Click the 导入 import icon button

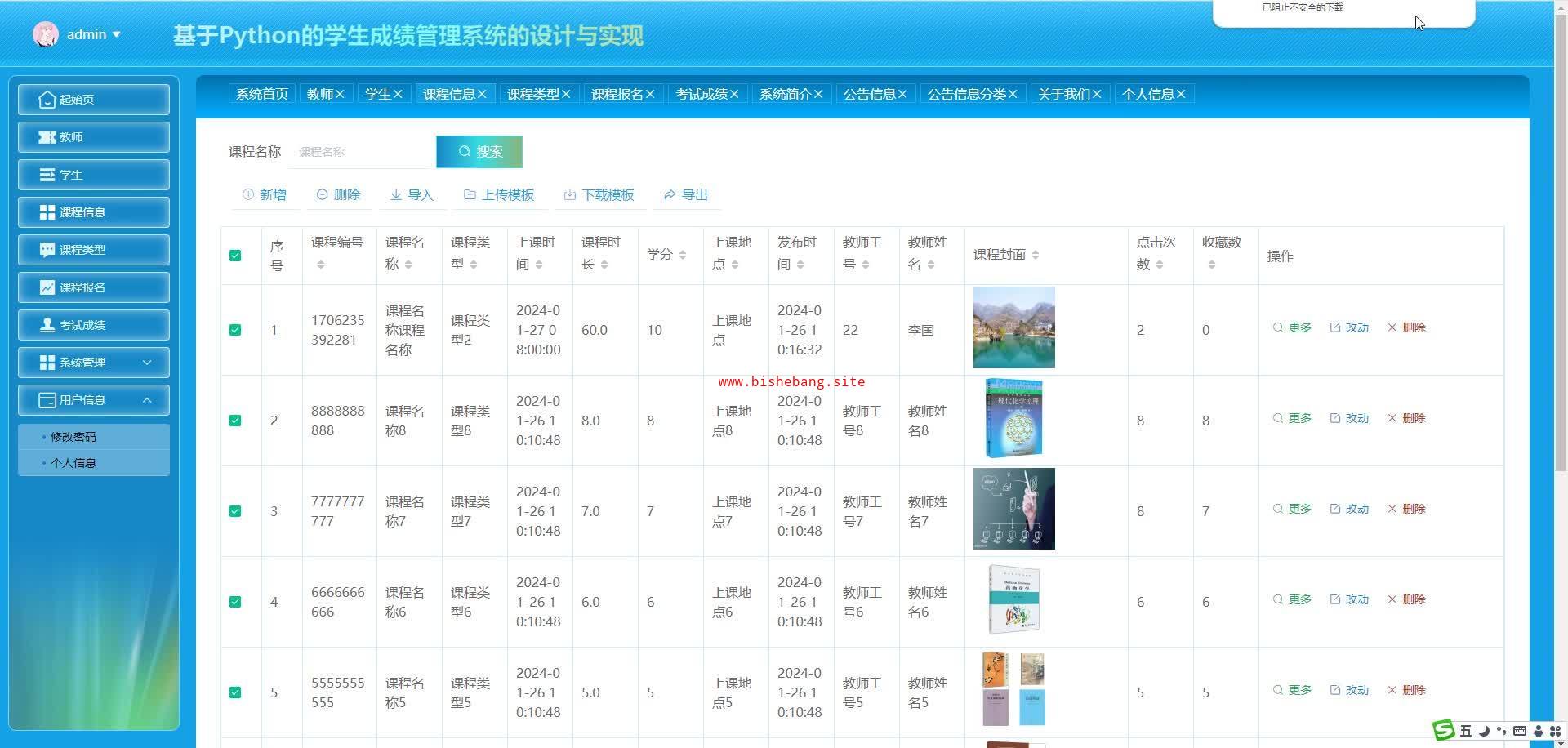tap(396, 195)
